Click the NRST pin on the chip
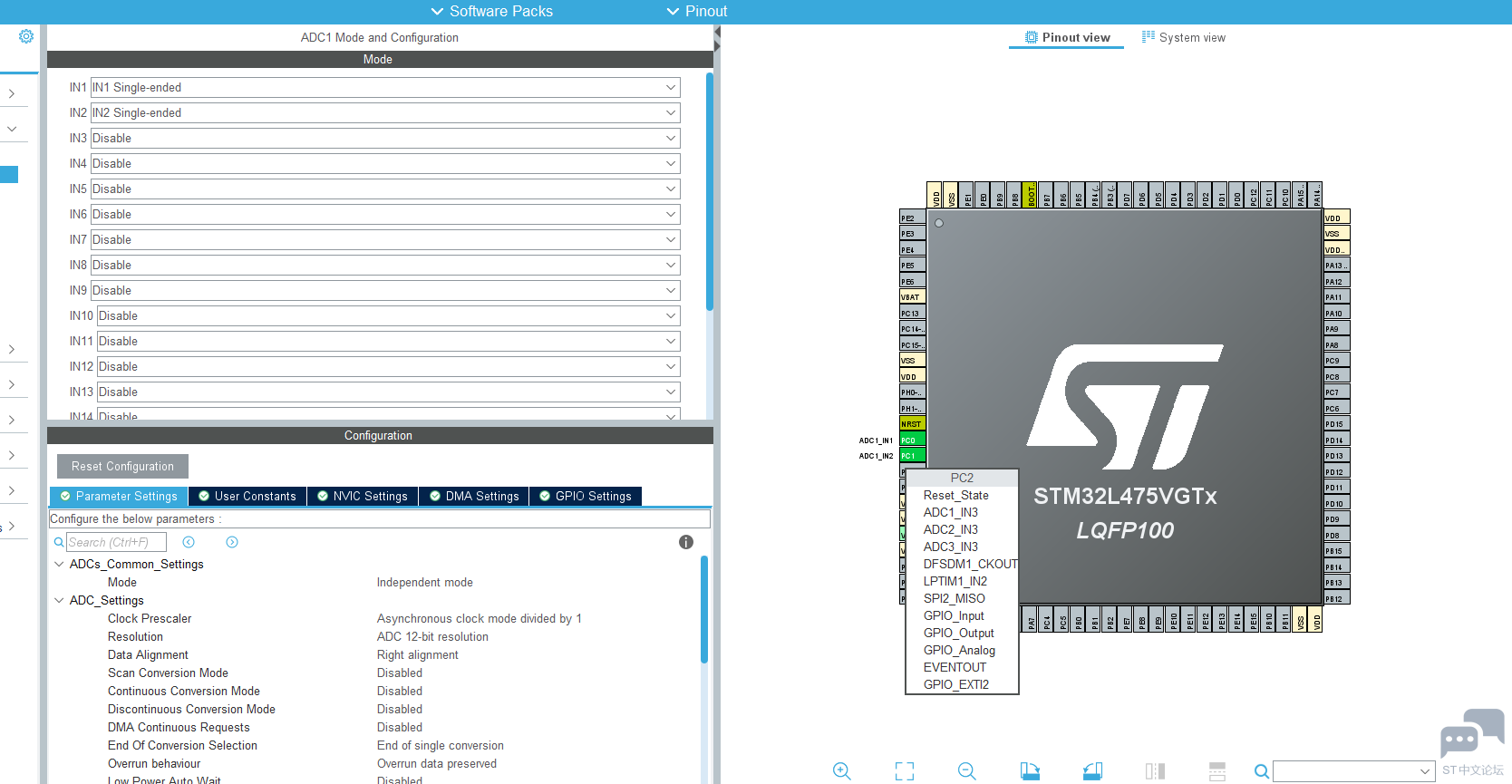This screenshot has width=1512, height=784. (x=912, y=424)
